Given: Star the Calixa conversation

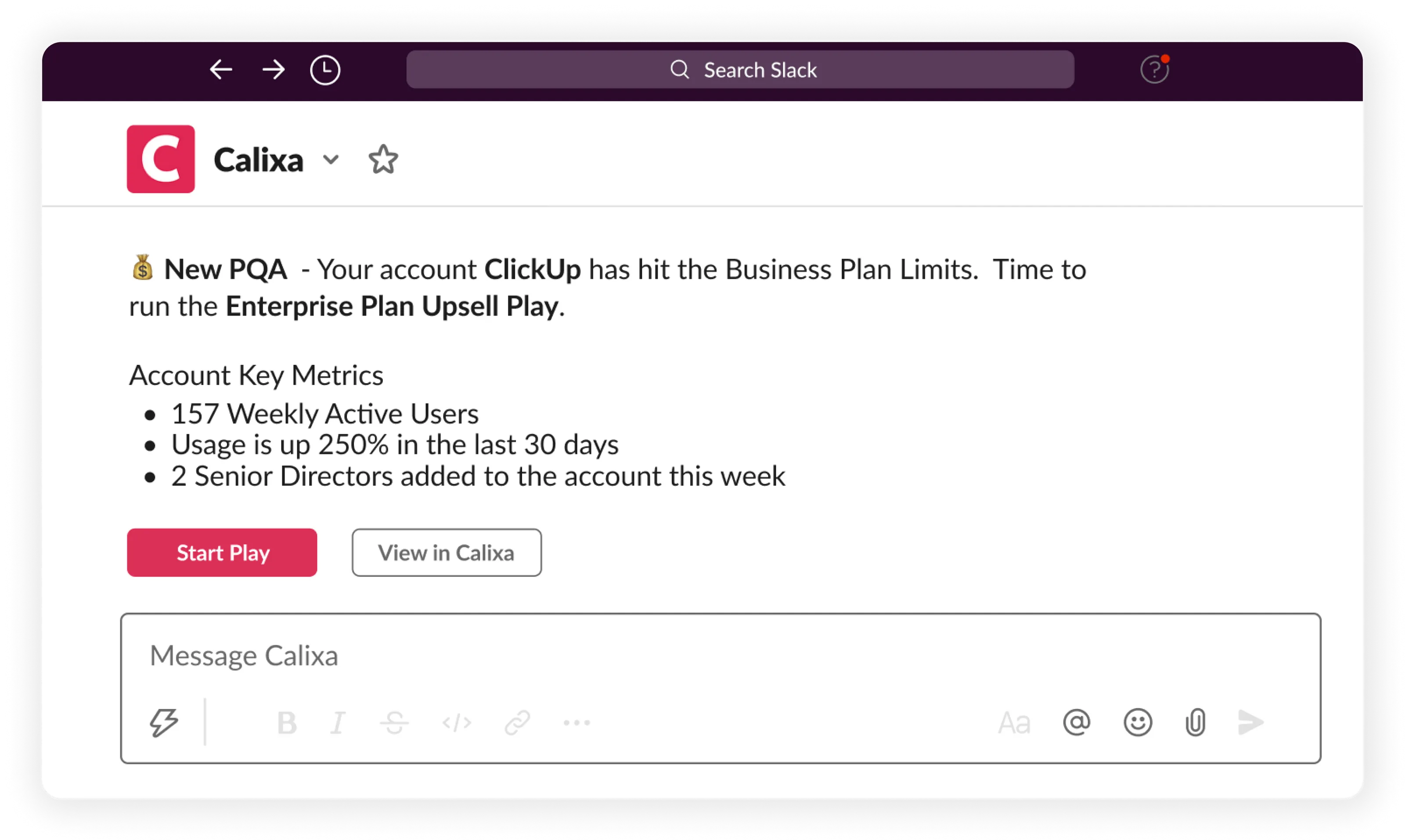Looking at the screenshot, I should click(x=383, y=160).
